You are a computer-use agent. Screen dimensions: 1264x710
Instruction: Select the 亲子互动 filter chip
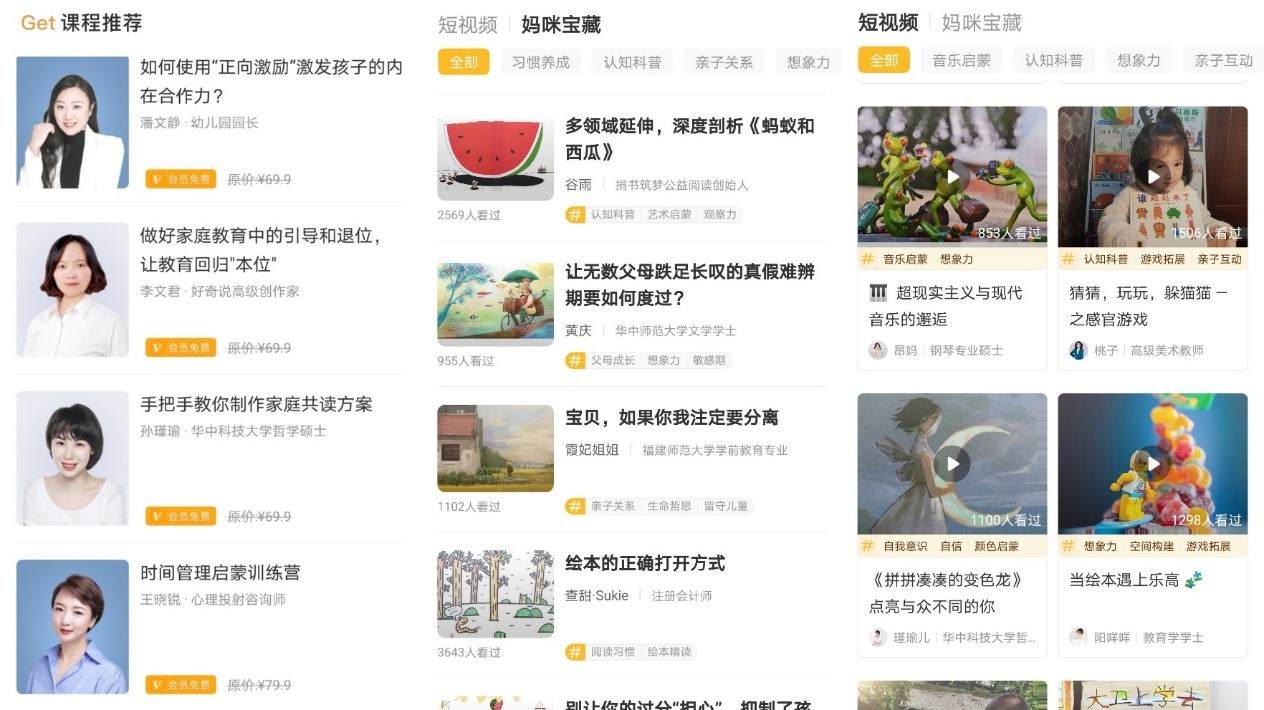click(1223, 60)
